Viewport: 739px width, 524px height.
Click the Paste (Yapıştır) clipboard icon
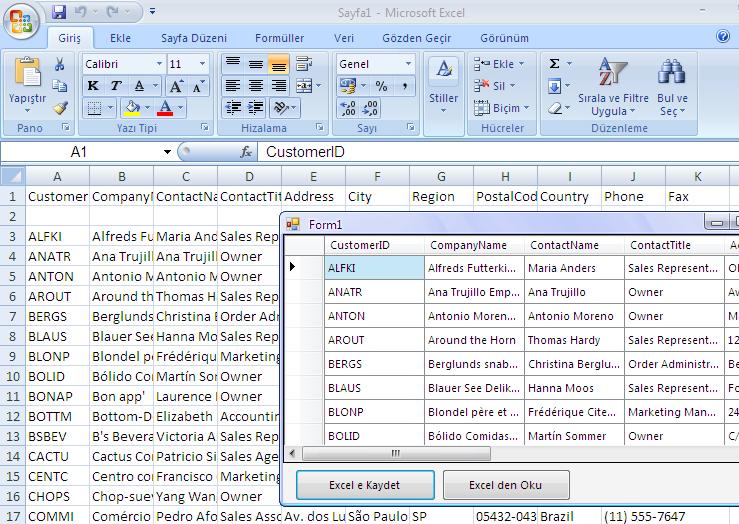[28, 73]
